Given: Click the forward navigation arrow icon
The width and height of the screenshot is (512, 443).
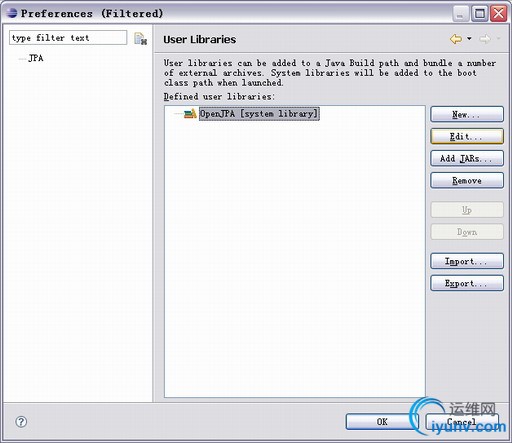Looking at the screenshot, I should coord(485,39).
